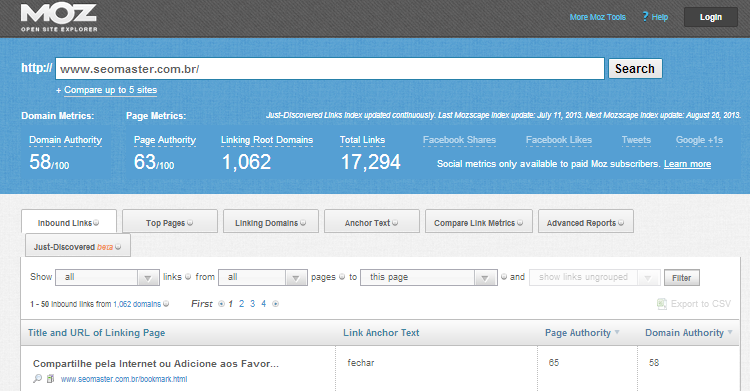Image resolution: width=750 pixels, height=391 pixels.
Task: Click the info icon after the word links
Action: [188, 277]
